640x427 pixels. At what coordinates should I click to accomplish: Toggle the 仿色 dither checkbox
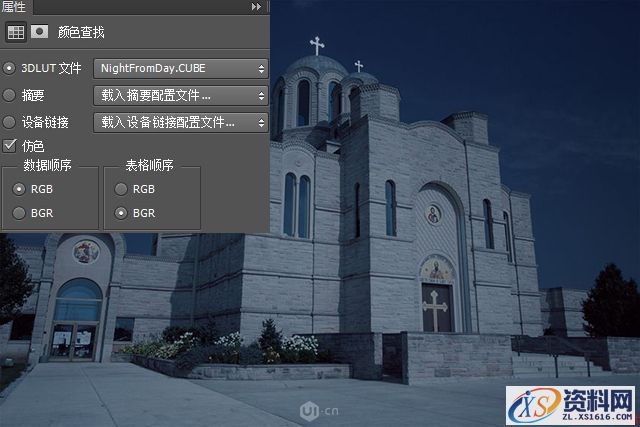(9, 146)
